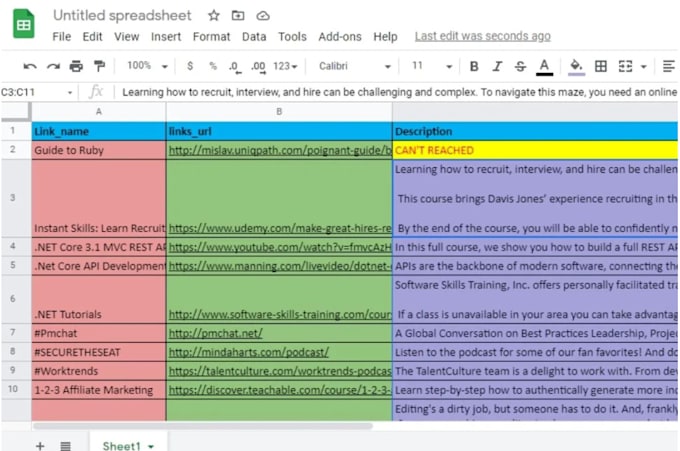Screen dimensions: 680x451
Task: Select row 3 header
Action: (13, 198)
